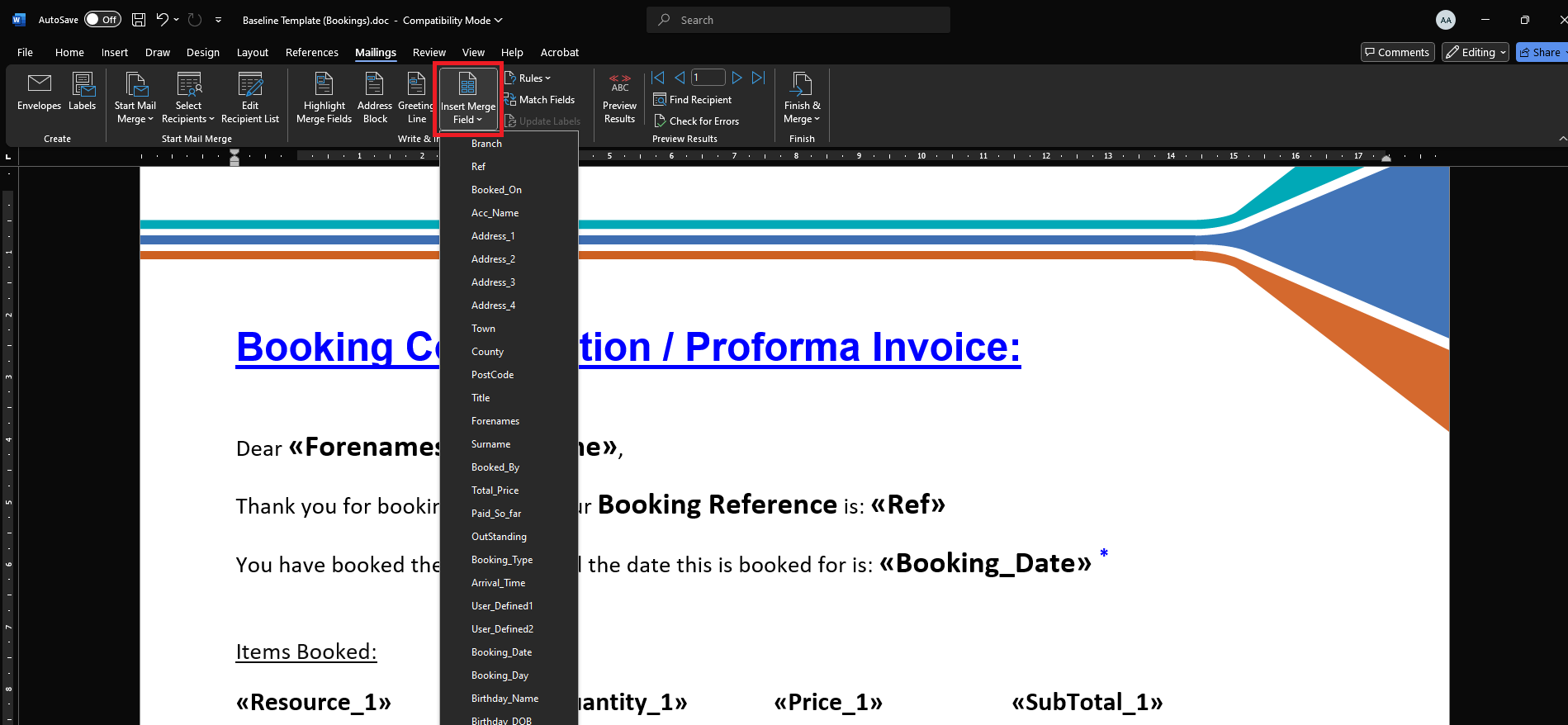Jump to first record arrow
This screenshot has height=725, width=1568.
(658, 78)
